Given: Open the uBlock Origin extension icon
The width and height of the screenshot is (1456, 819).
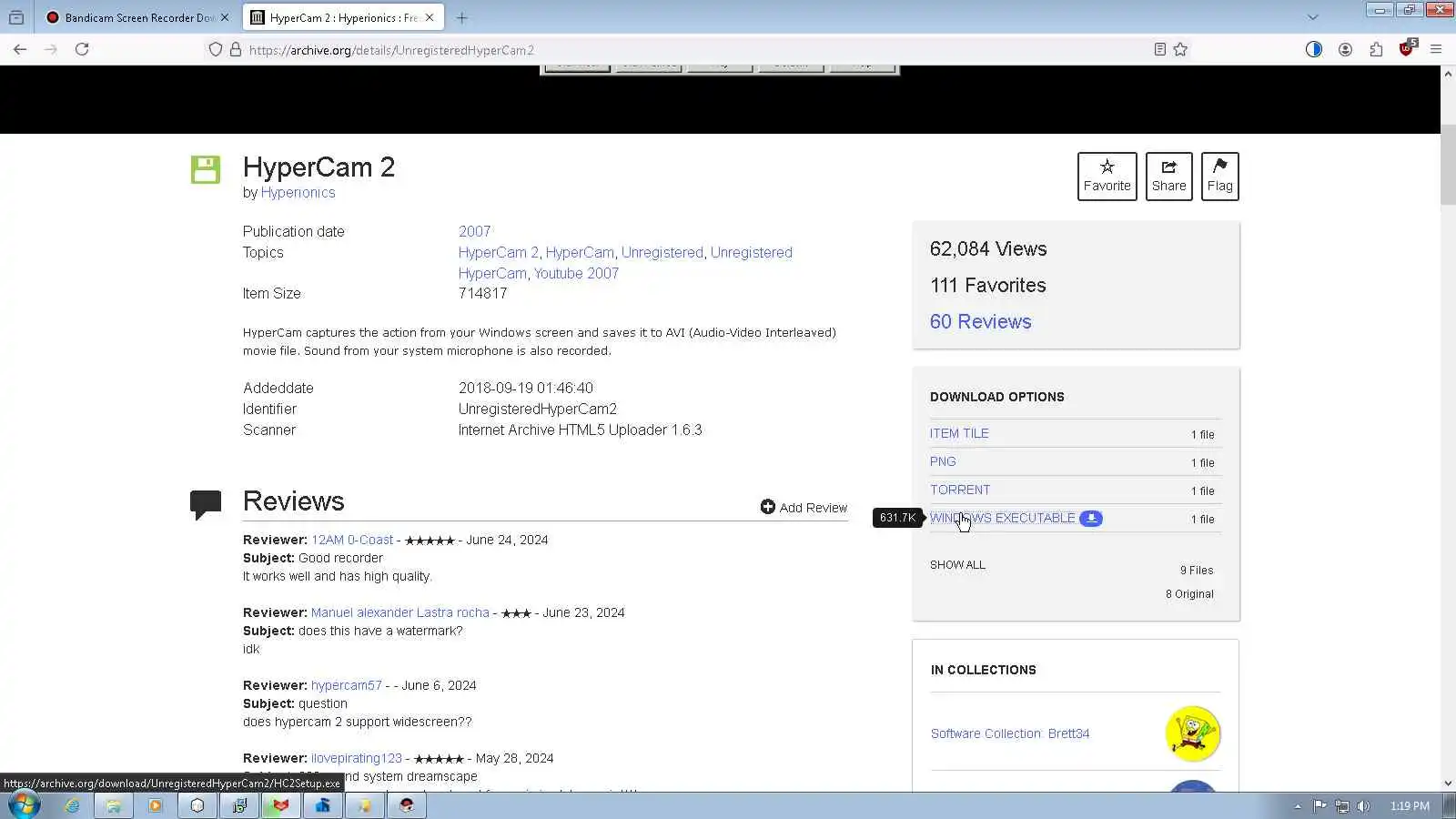Looking at the screenshot, I should (x=1407, y=48).
